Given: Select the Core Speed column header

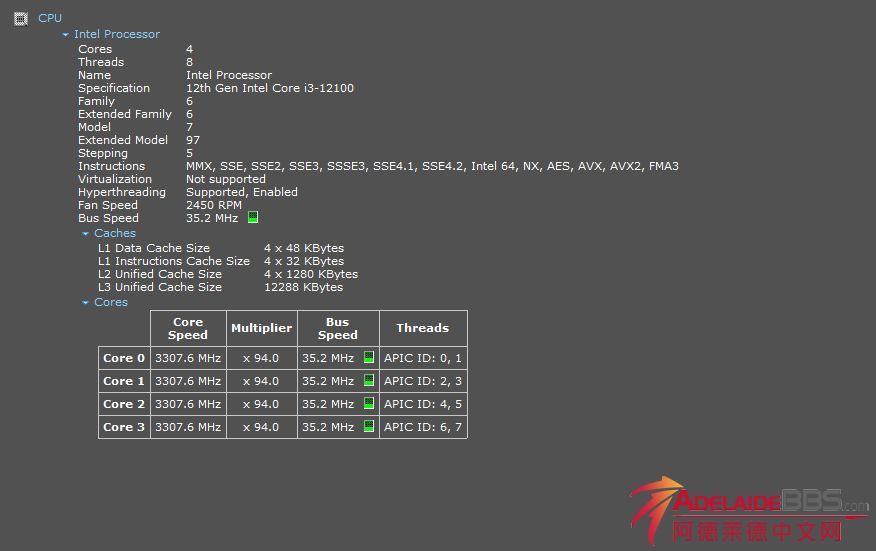Looking at the screenshot, I should (188, 329).
